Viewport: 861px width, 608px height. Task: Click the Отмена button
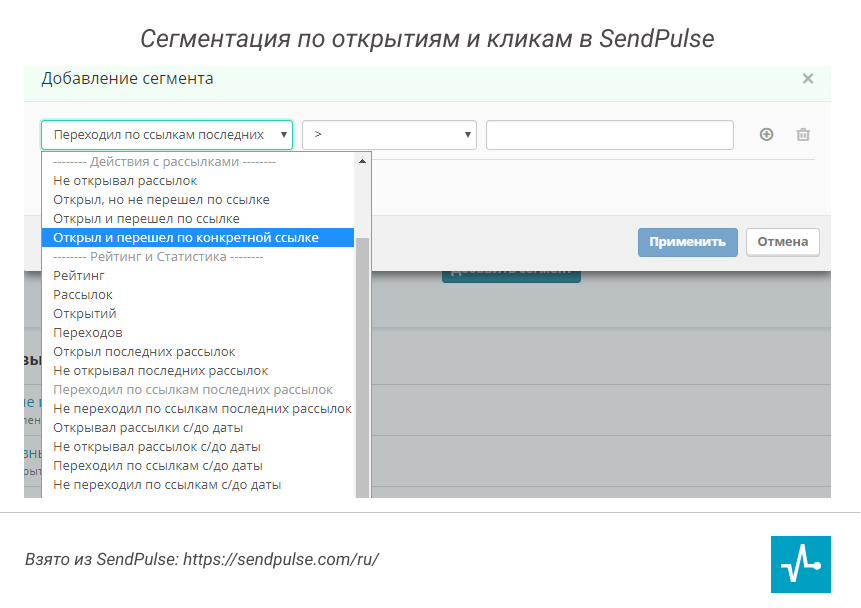pos(782,242)
